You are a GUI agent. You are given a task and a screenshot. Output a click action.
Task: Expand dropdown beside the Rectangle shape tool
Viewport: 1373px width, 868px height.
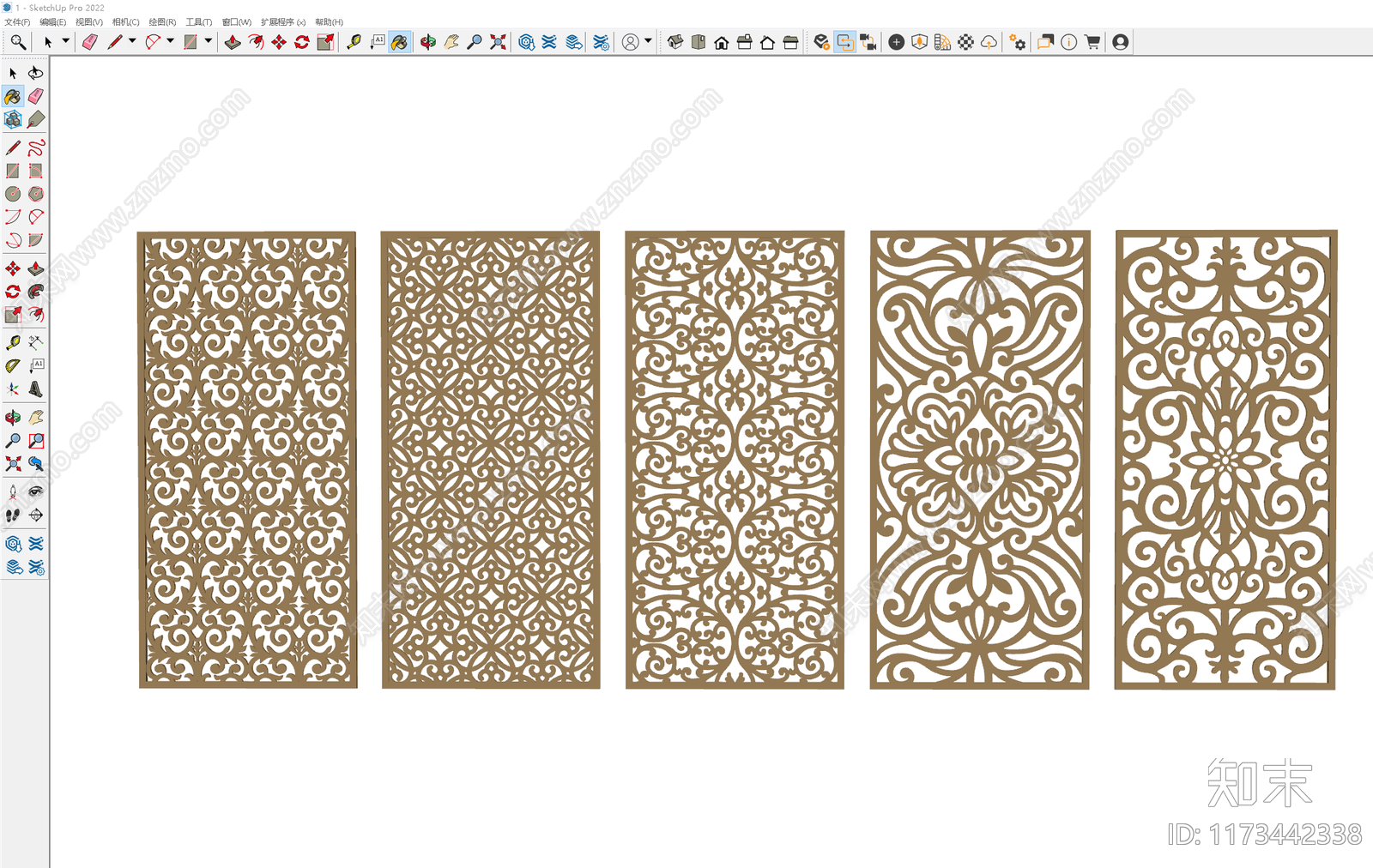click(208, 41)
